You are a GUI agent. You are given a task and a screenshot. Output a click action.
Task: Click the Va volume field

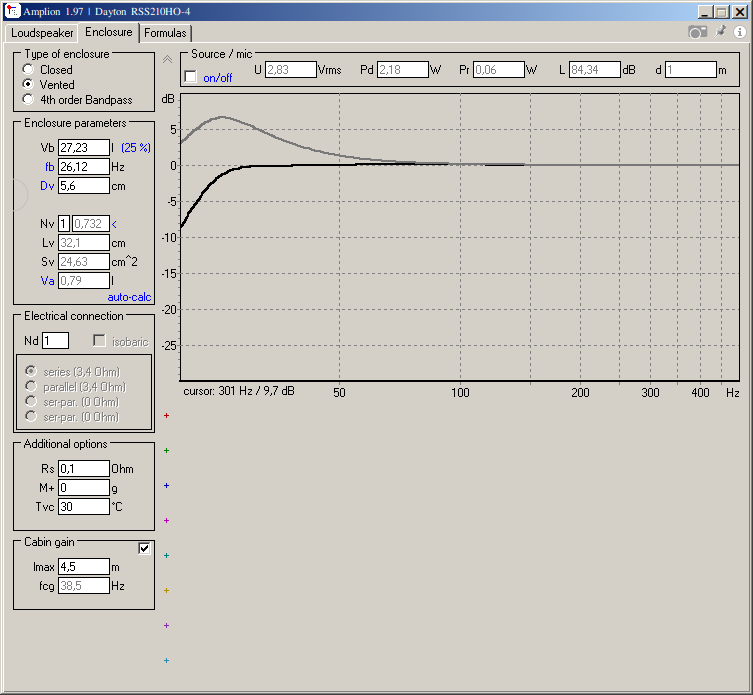coord(84,280)
